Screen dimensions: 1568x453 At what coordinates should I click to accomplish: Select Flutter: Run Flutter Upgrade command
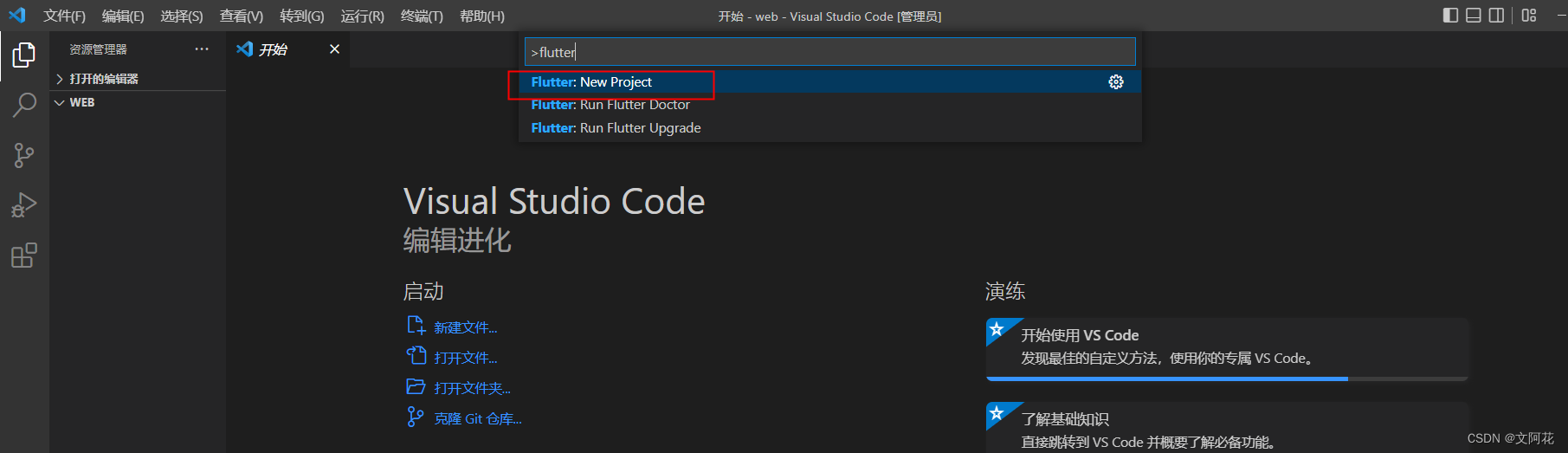[x=829, y=127]
